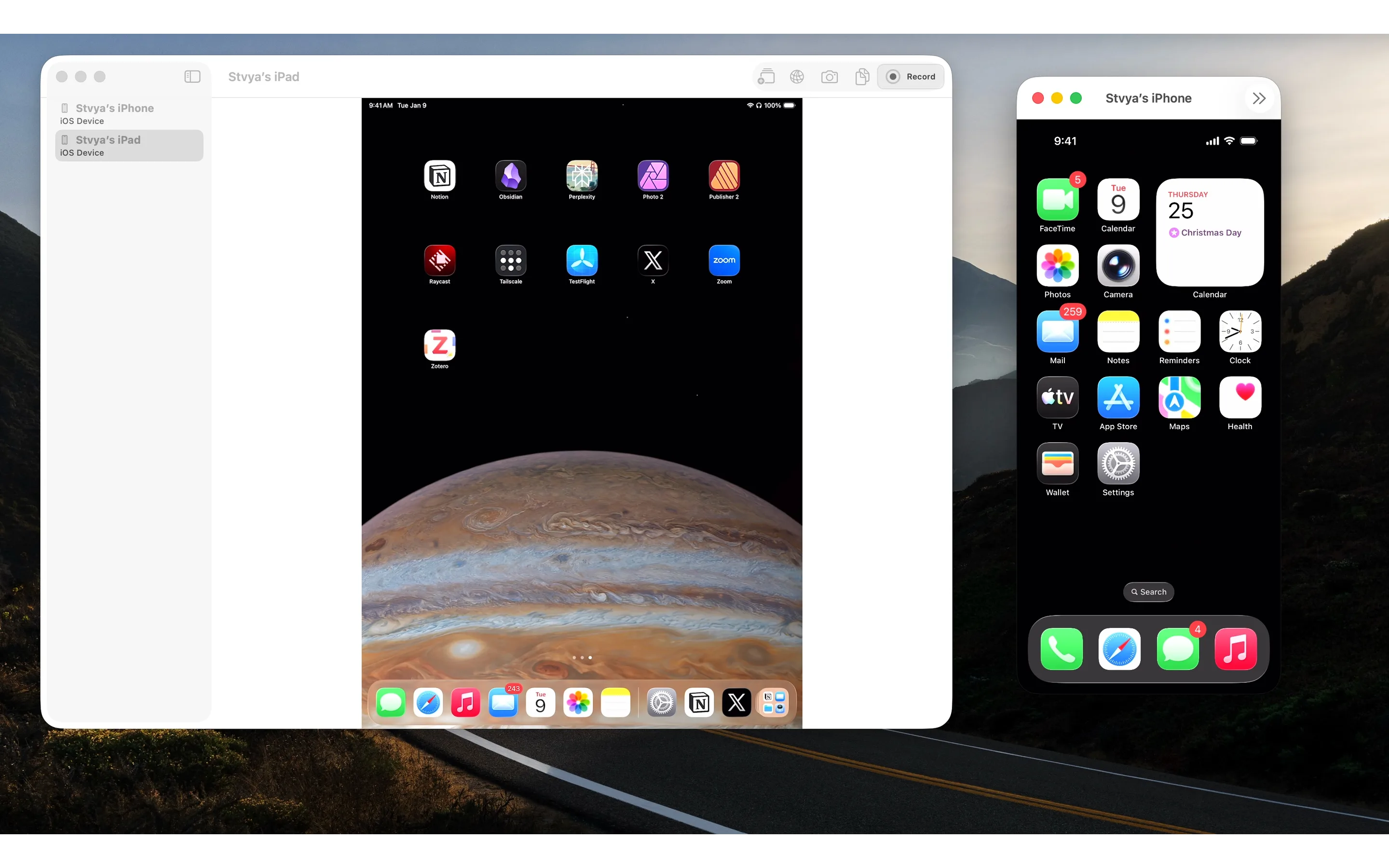Open Reminders on the iPhone
Screen dimensions: 1389x868
[1179, 332]
